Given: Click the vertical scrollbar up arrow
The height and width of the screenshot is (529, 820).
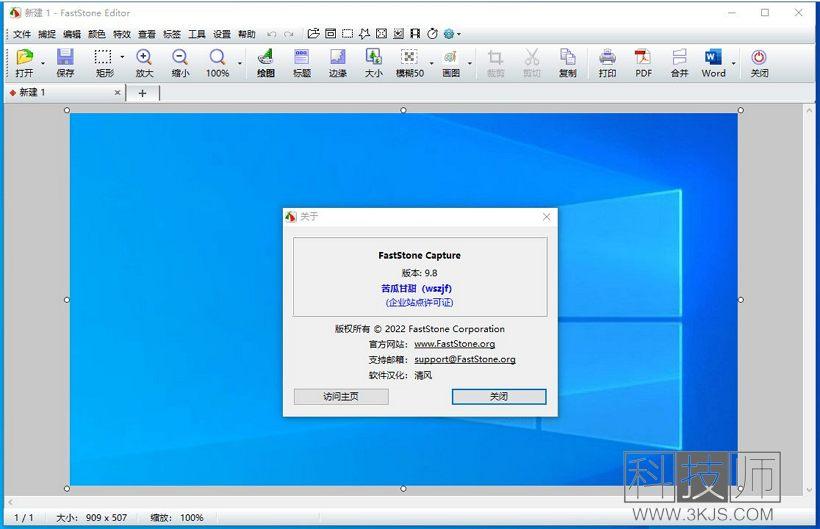Looking at the screenshot, I should point(810,111).
